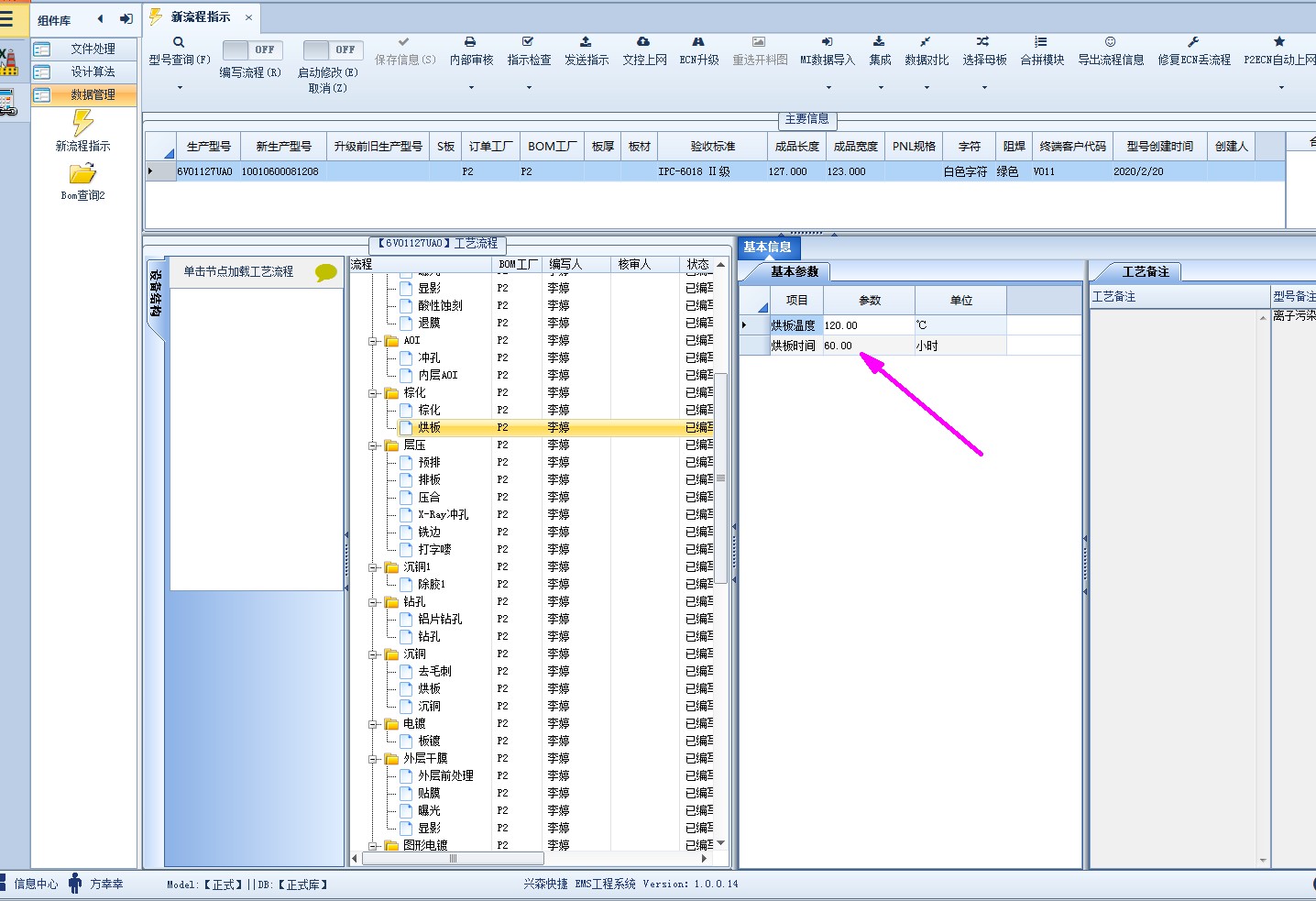Select the 打字唛 tree node

434,550
